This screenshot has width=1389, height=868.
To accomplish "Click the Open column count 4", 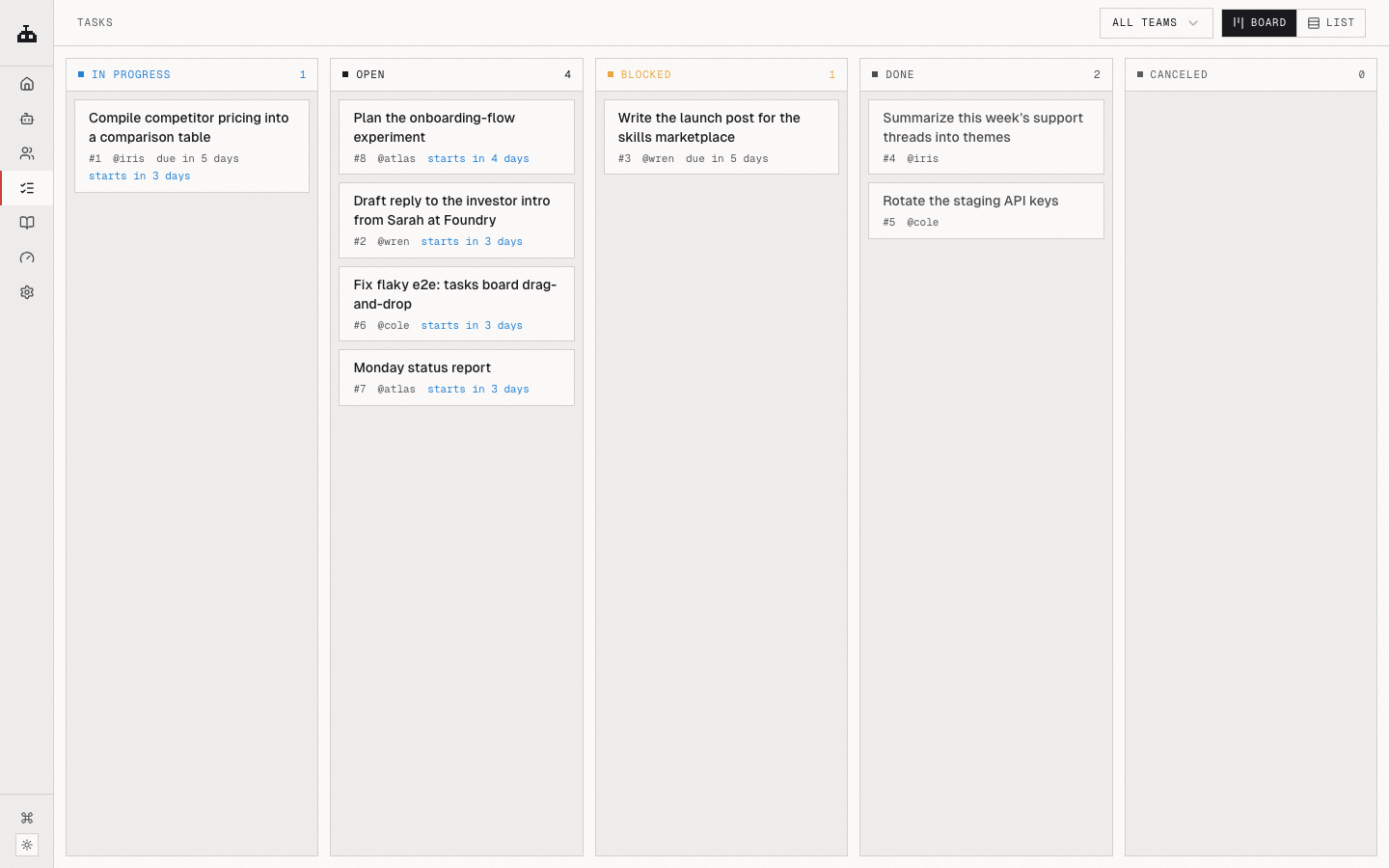I will click(567, 75).
